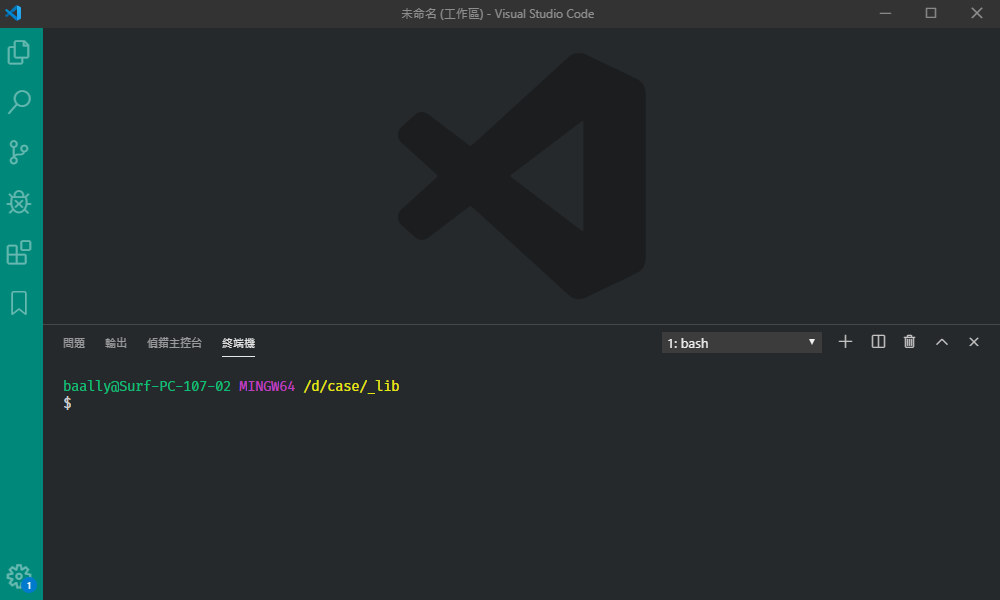Create a new terminal with the plus icon

[x=844, y=341]
